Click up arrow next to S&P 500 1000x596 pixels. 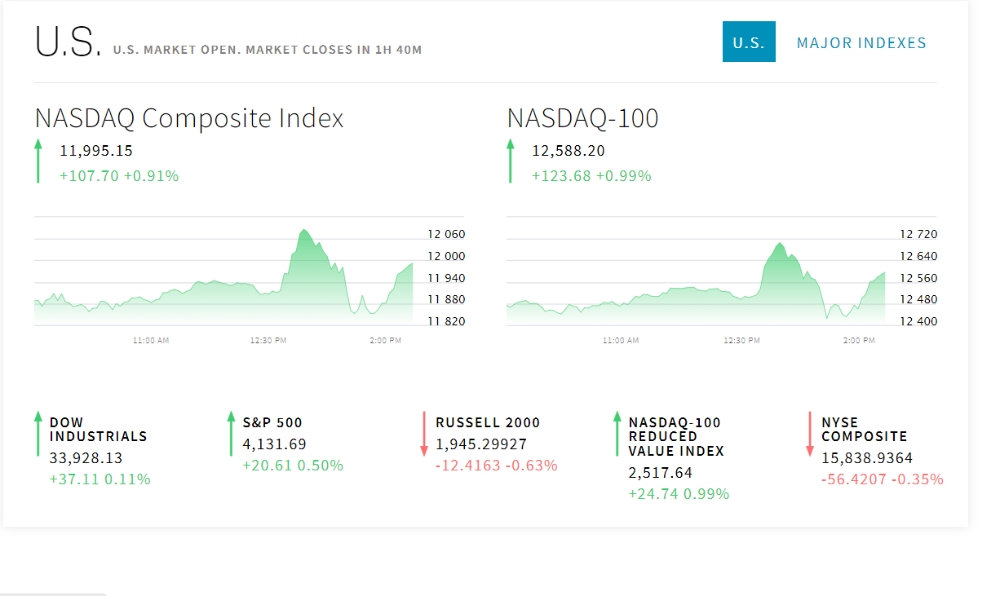point(231,434)
